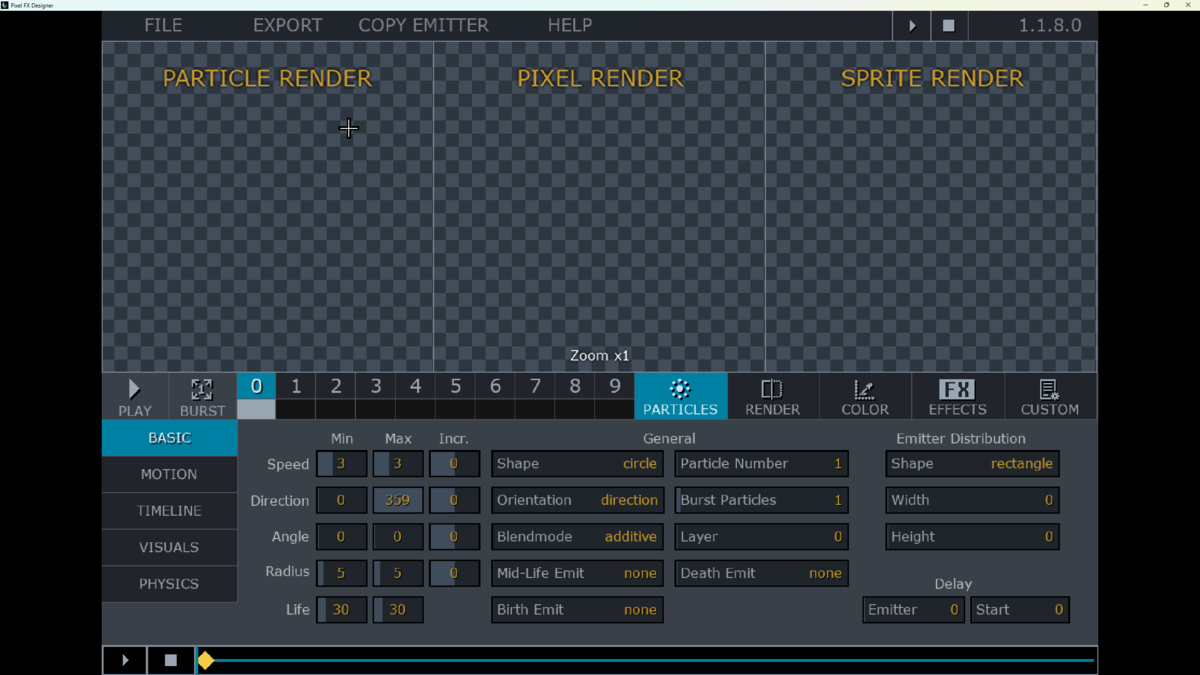The image size is (1200, 675).
Task: Stop playback with top-right stop icon
Action: (x=949, y=26)
